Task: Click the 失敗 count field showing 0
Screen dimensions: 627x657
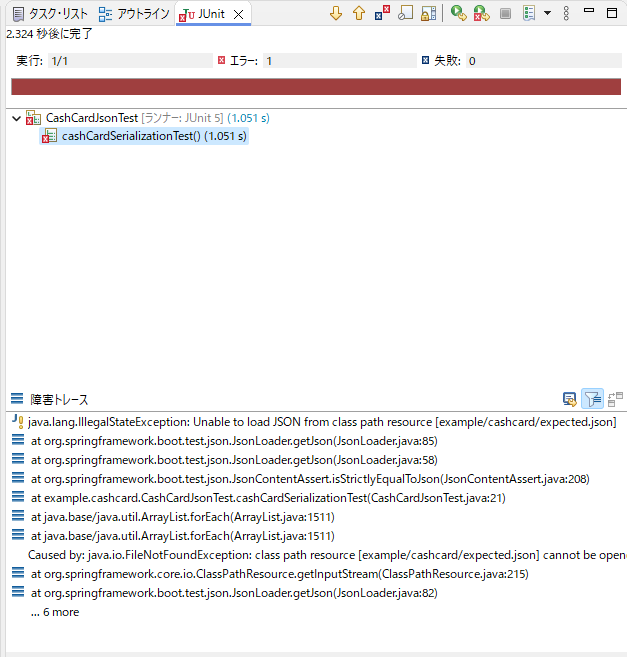Action: coord(544,61)
